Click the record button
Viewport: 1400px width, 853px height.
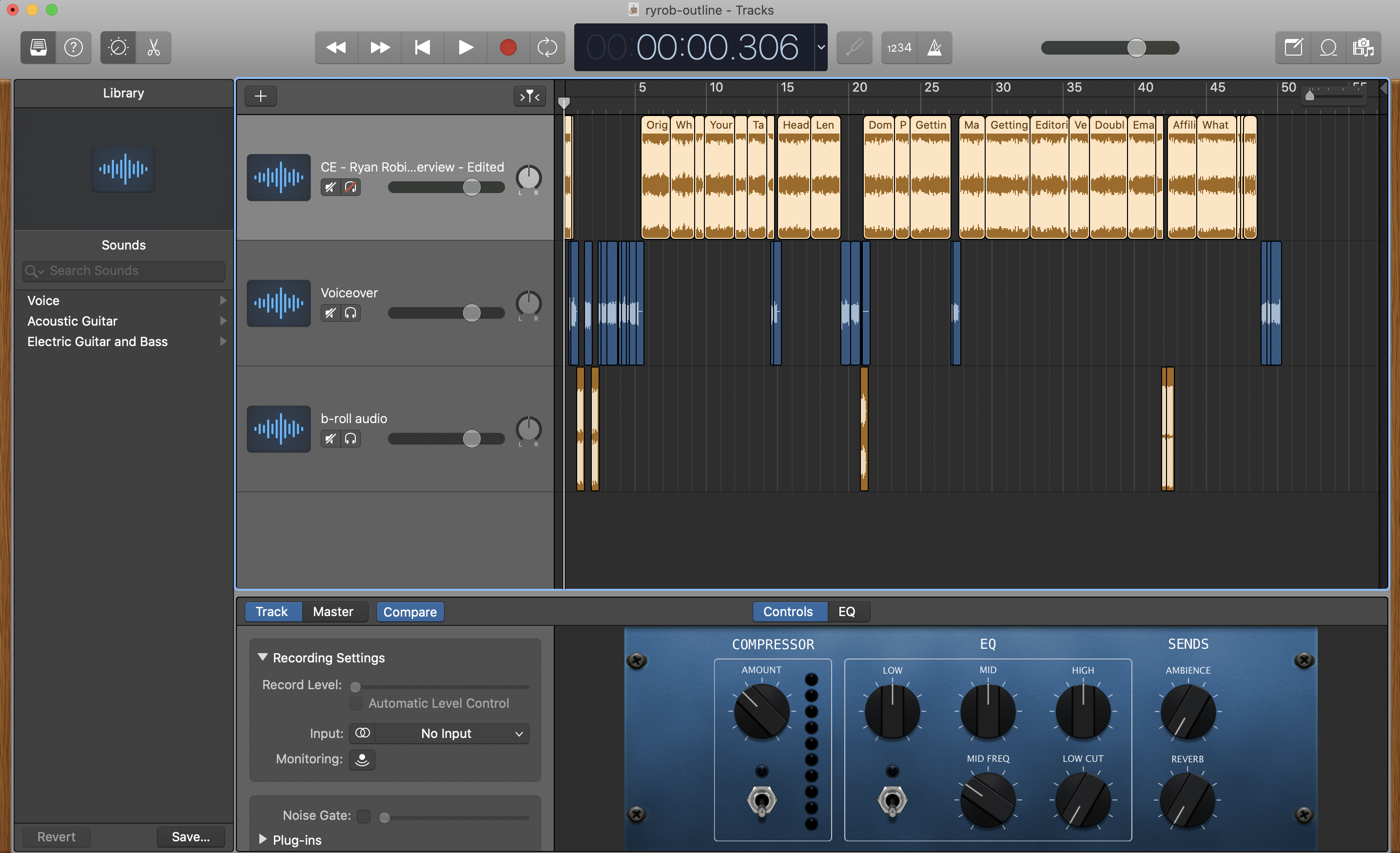[507, 47]
